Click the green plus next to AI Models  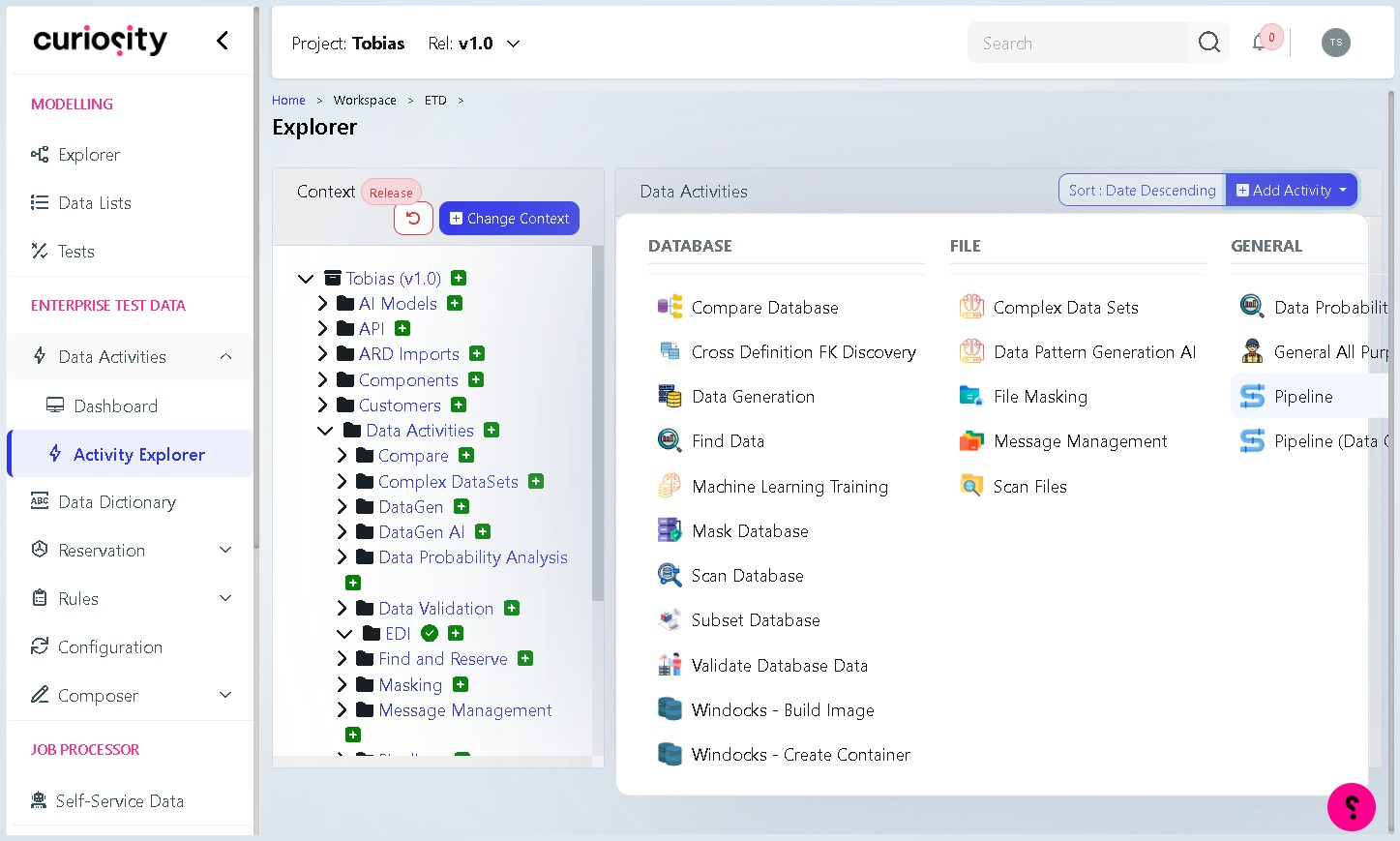[x=455, y=303]
